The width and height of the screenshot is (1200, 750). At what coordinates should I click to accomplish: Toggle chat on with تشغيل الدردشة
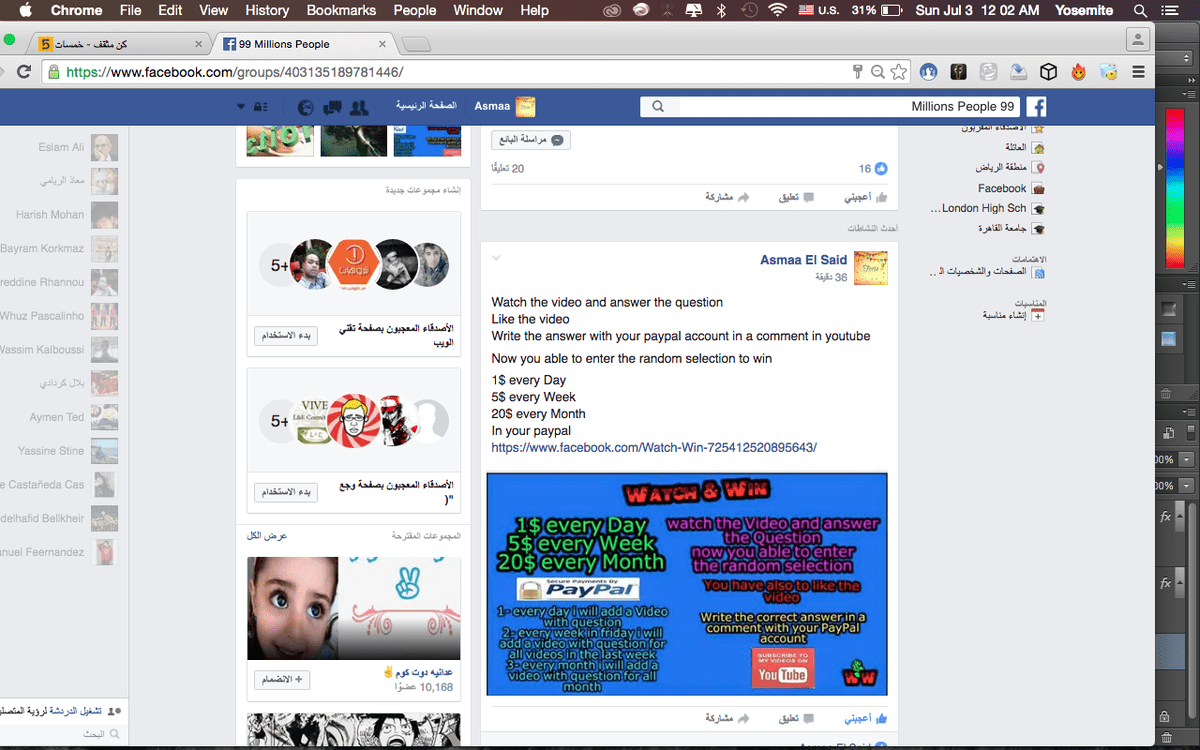[60, 709]
